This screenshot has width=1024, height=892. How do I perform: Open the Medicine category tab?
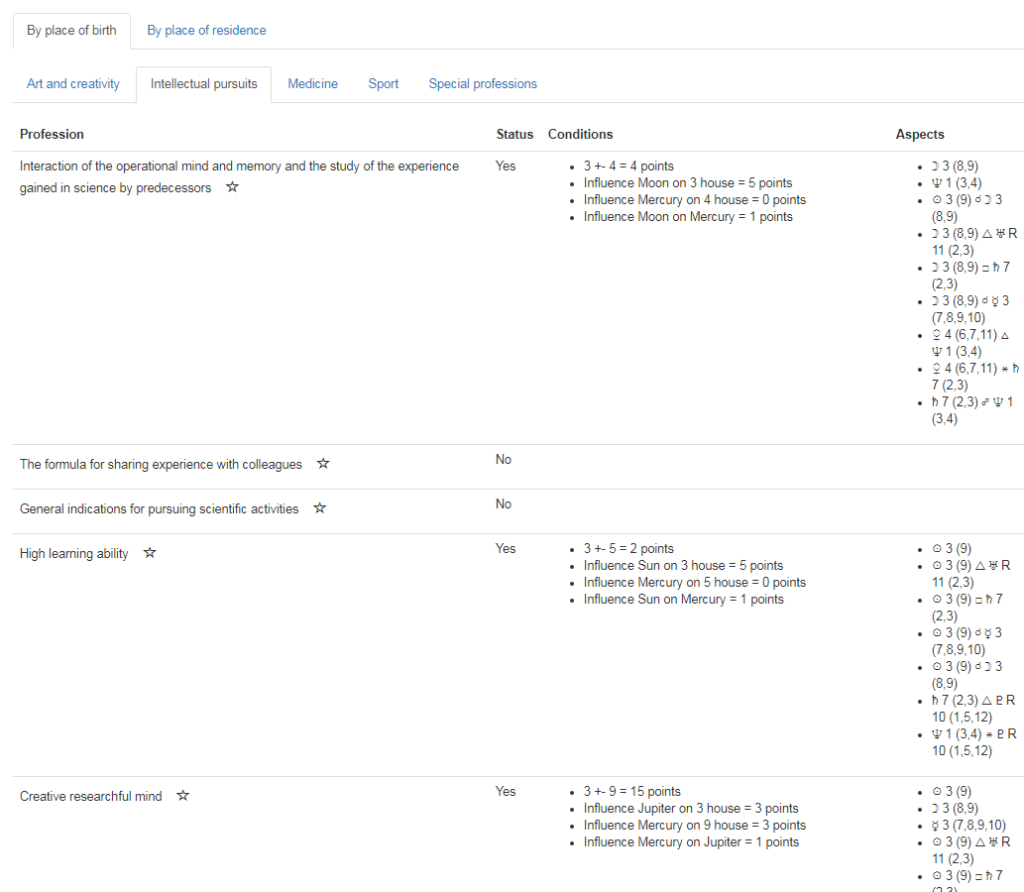click(313, 84)
